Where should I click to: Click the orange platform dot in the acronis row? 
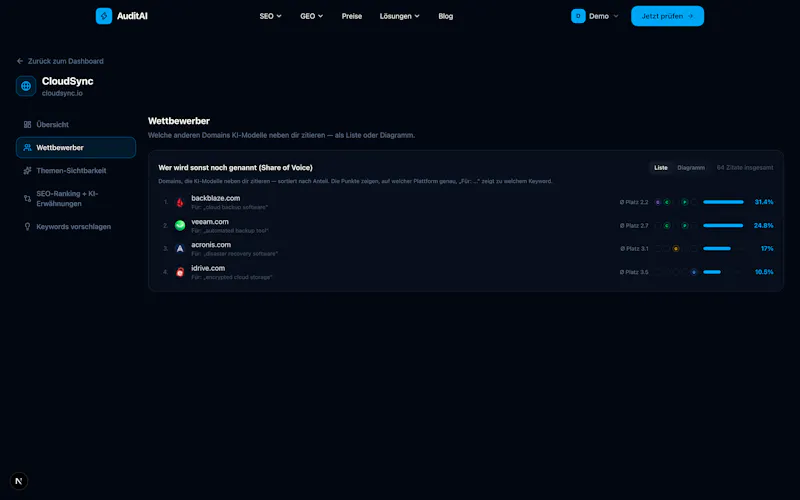click(x=676, y=248)
